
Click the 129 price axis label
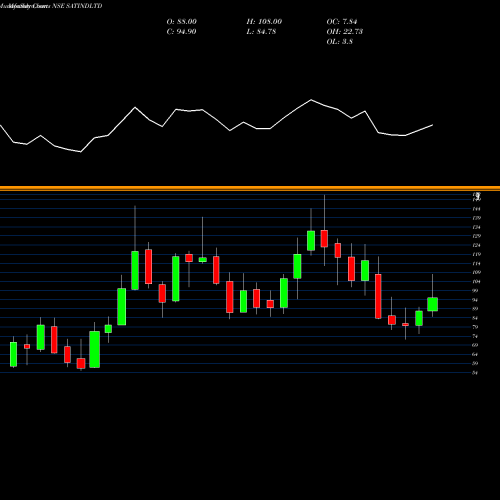477,236
